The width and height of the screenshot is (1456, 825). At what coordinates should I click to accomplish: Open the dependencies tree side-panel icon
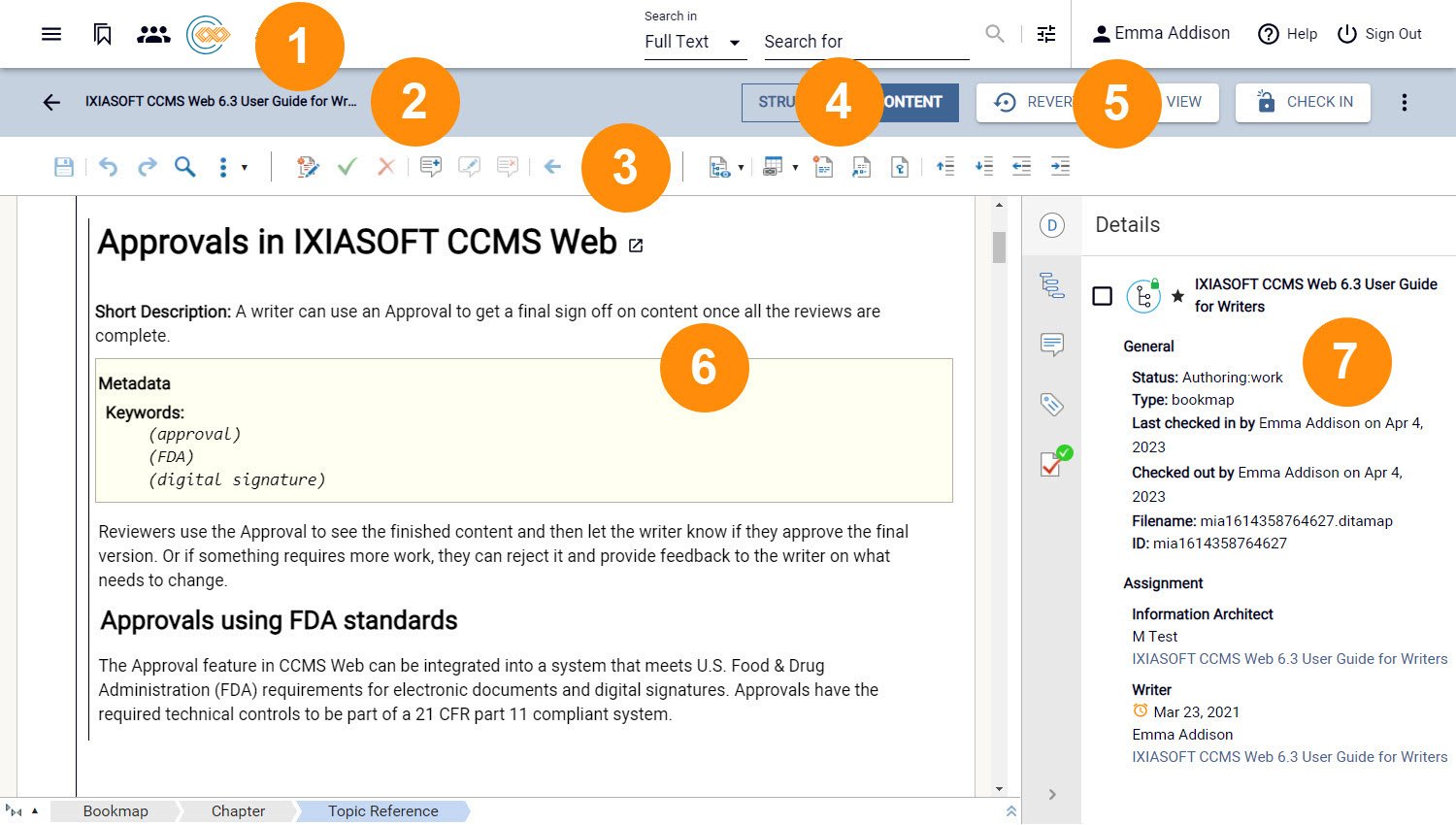1052,285
